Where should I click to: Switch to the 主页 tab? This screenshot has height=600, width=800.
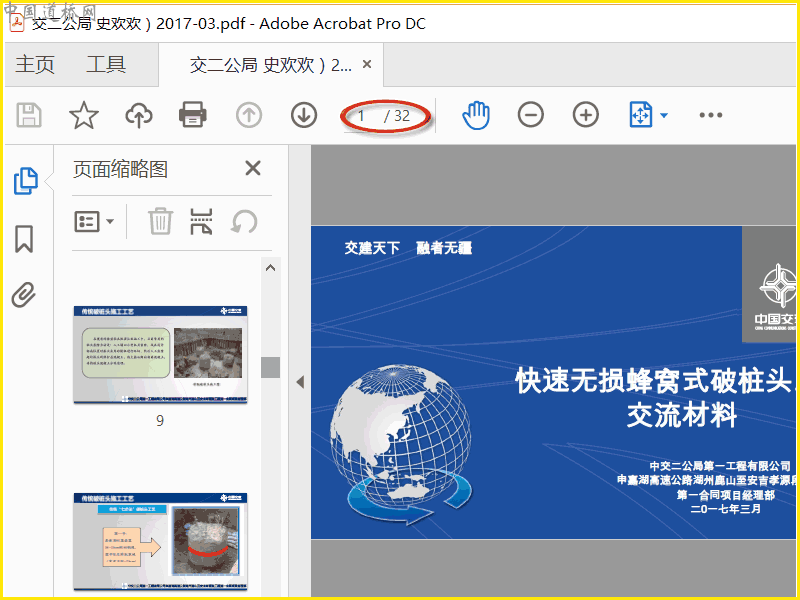(35, 65)
